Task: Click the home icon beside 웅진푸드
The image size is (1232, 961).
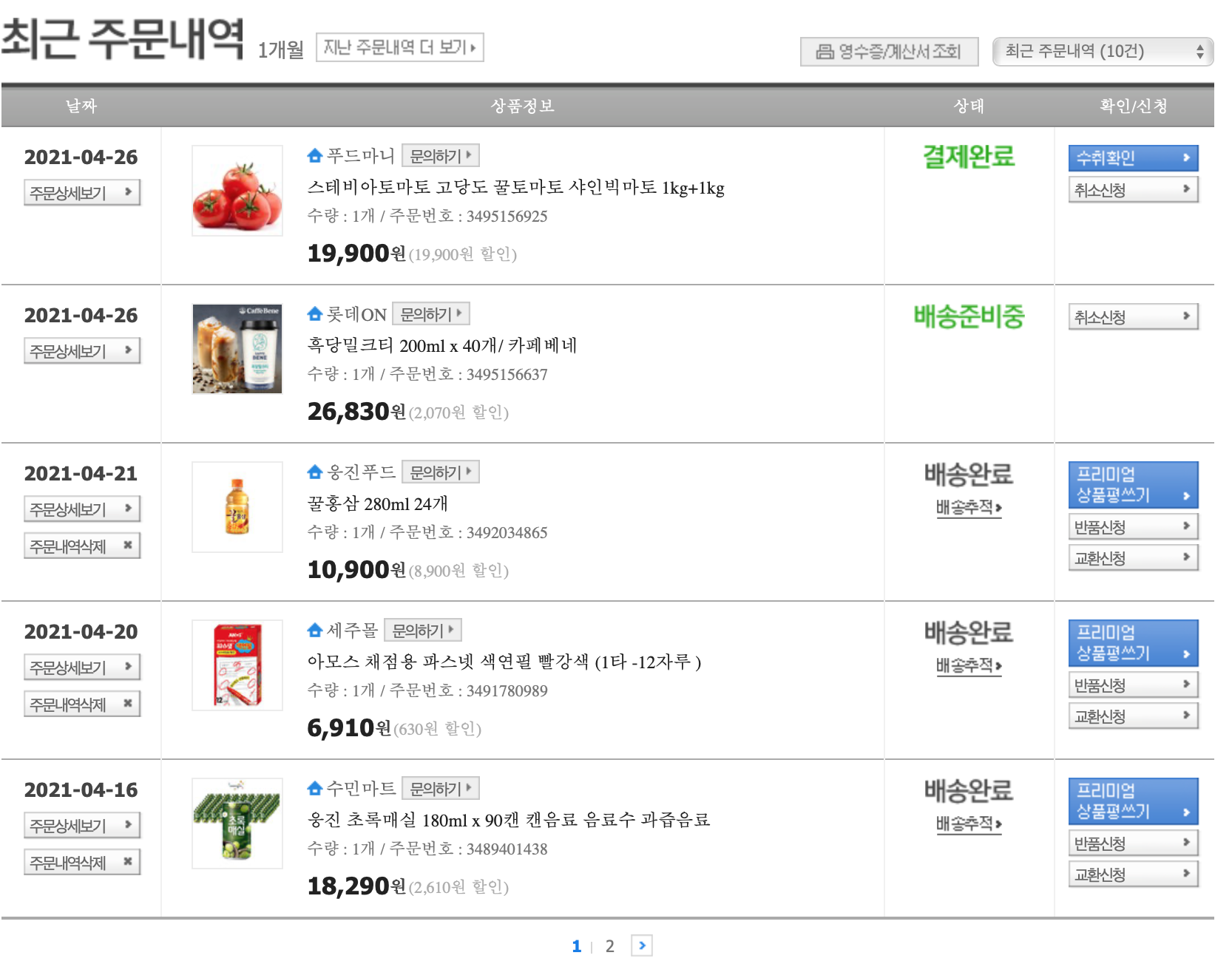Action: (315, 472)
